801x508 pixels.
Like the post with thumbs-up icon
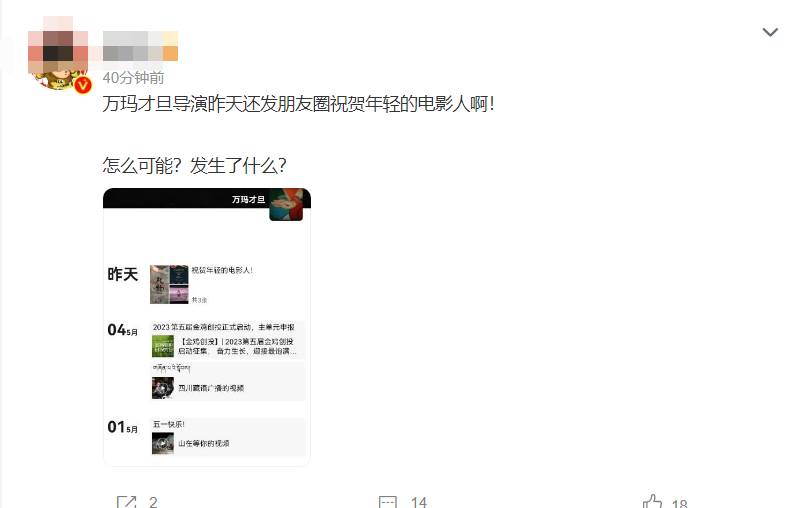tap(652, 502)
